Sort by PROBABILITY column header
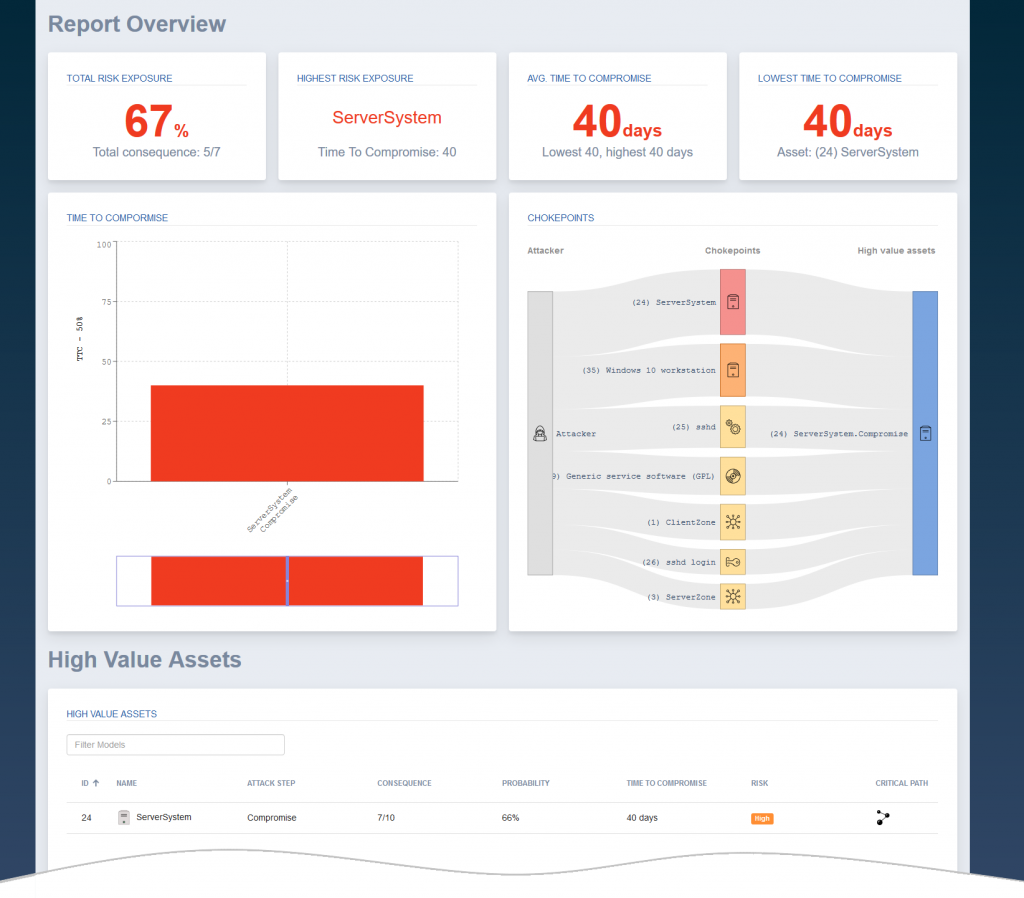 point(526,783)
